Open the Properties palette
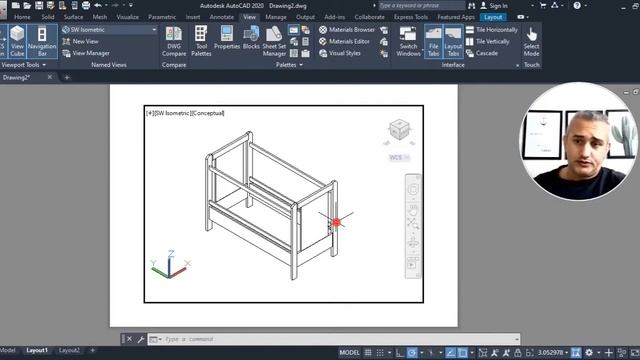Viewport: 640px width, 360px height. click(227, 38)
